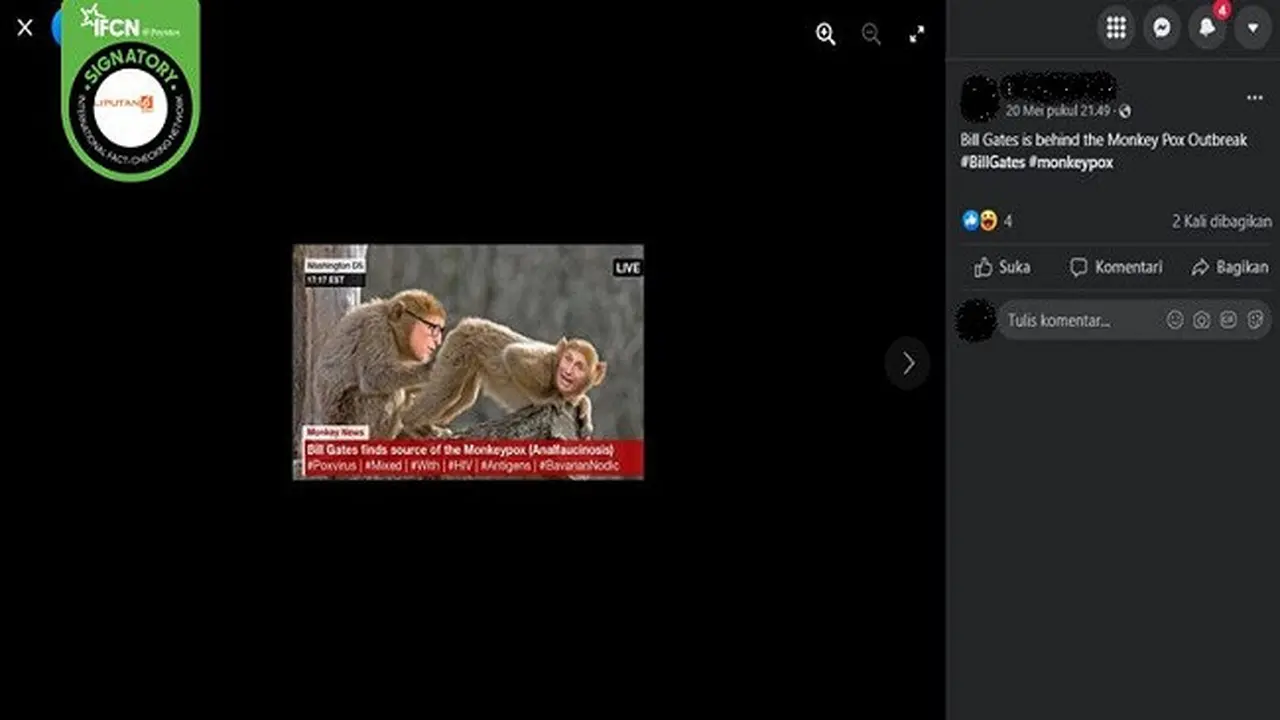Open the poster's profile picture
Screen dimensions: 1280x720
coord(979,97)
